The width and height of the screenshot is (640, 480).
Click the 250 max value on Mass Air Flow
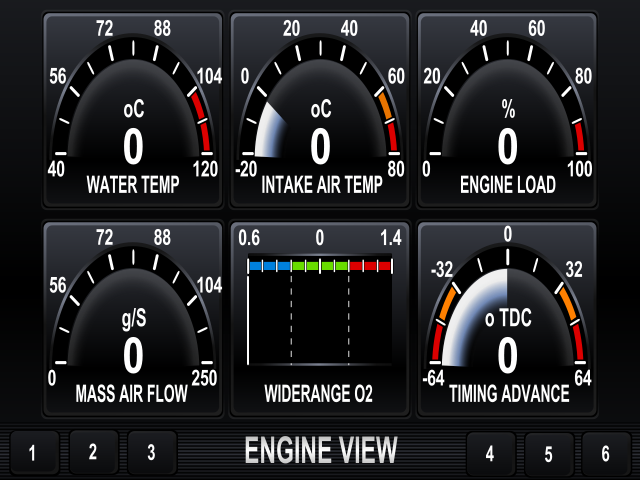pyautogui.click(x=204, y=378)
